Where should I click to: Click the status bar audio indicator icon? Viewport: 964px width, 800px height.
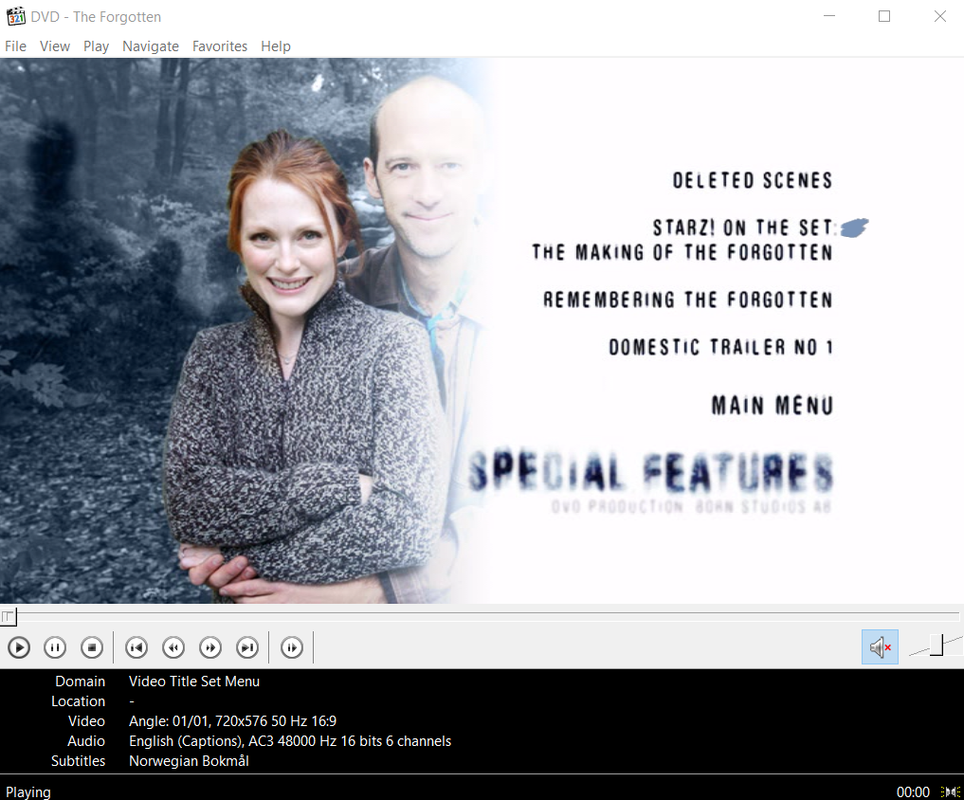coord(950,791)
